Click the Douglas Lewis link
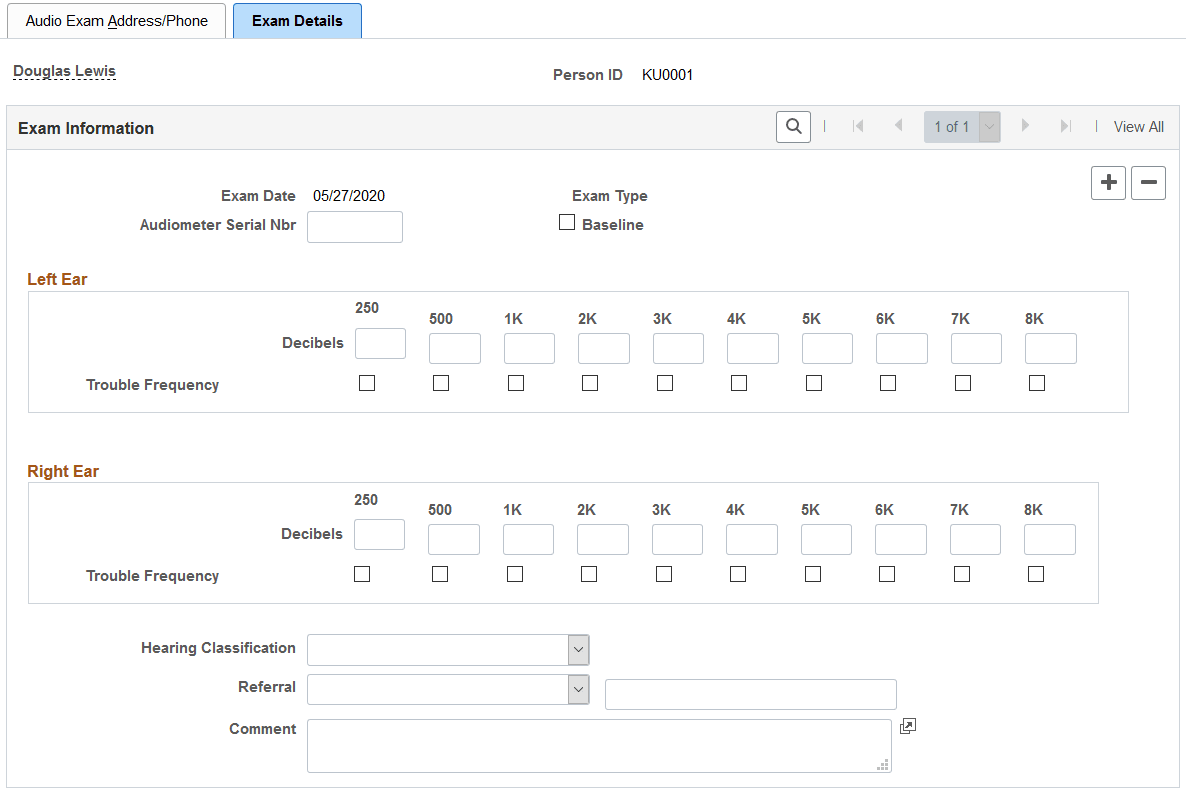 64,70
